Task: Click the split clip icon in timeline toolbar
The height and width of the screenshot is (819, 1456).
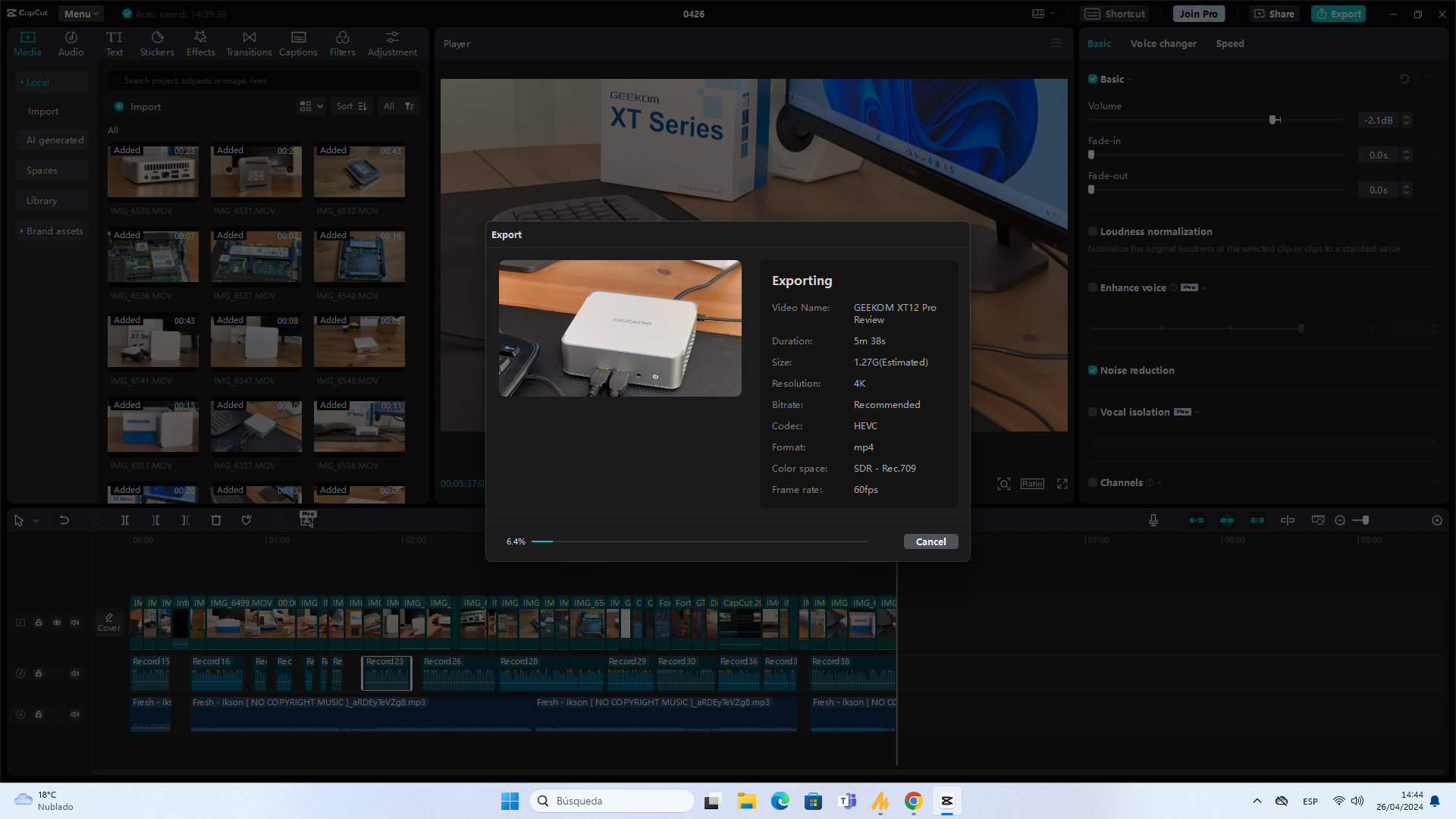Action: (125, 520)
